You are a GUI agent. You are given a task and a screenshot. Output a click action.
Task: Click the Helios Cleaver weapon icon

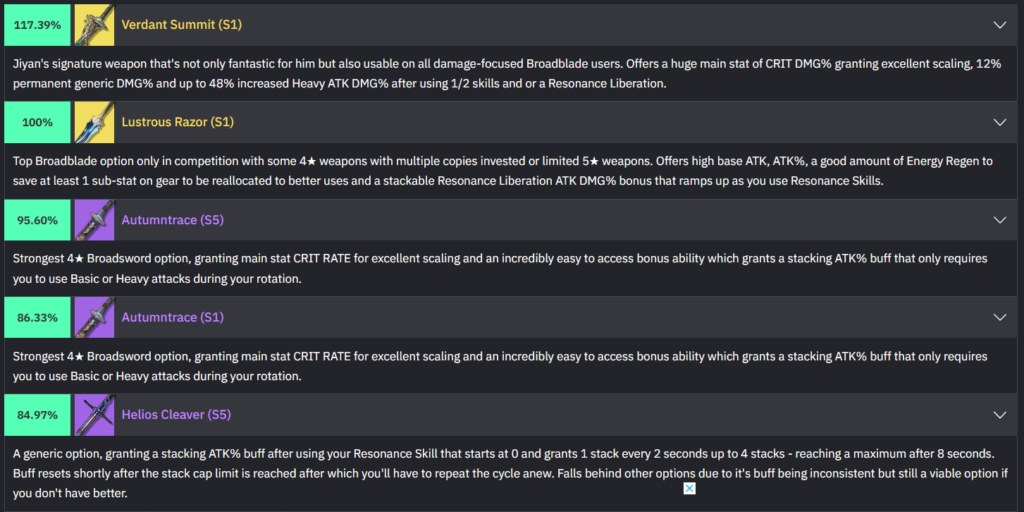[94, 414]
